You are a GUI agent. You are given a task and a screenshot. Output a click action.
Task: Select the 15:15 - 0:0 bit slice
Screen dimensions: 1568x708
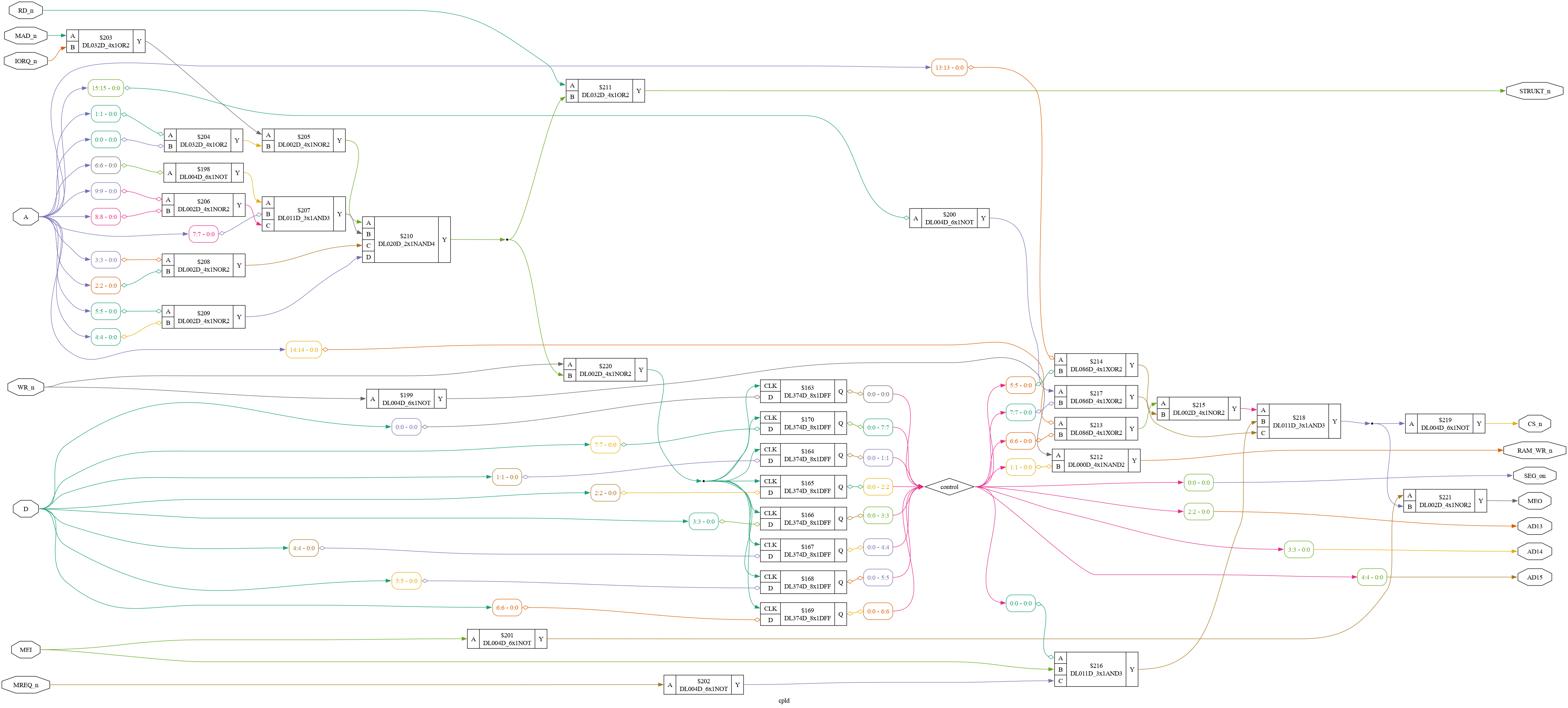point(105,88)
